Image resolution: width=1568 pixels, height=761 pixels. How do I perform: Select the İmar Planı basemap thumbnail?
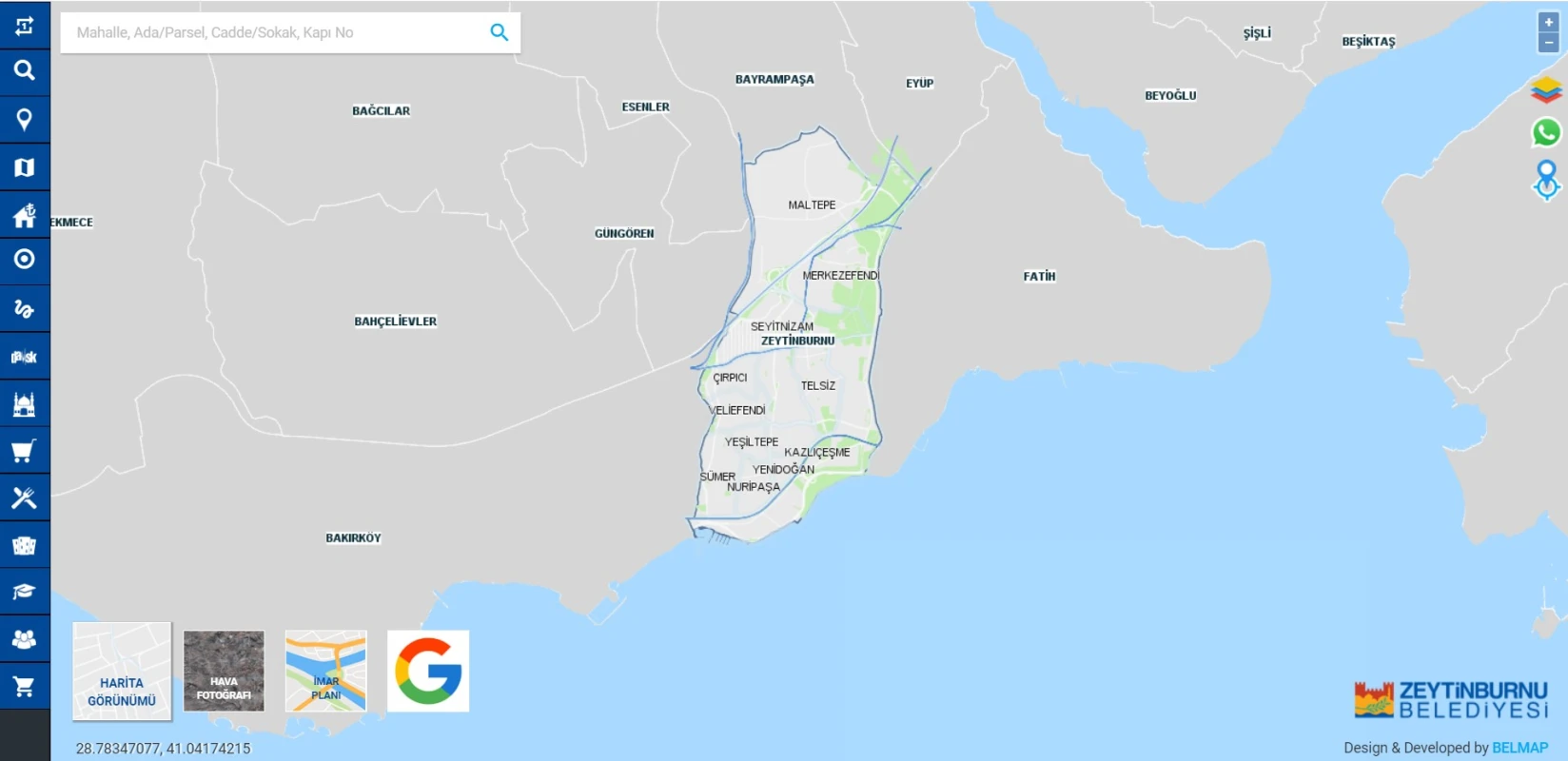coord(325,671)
